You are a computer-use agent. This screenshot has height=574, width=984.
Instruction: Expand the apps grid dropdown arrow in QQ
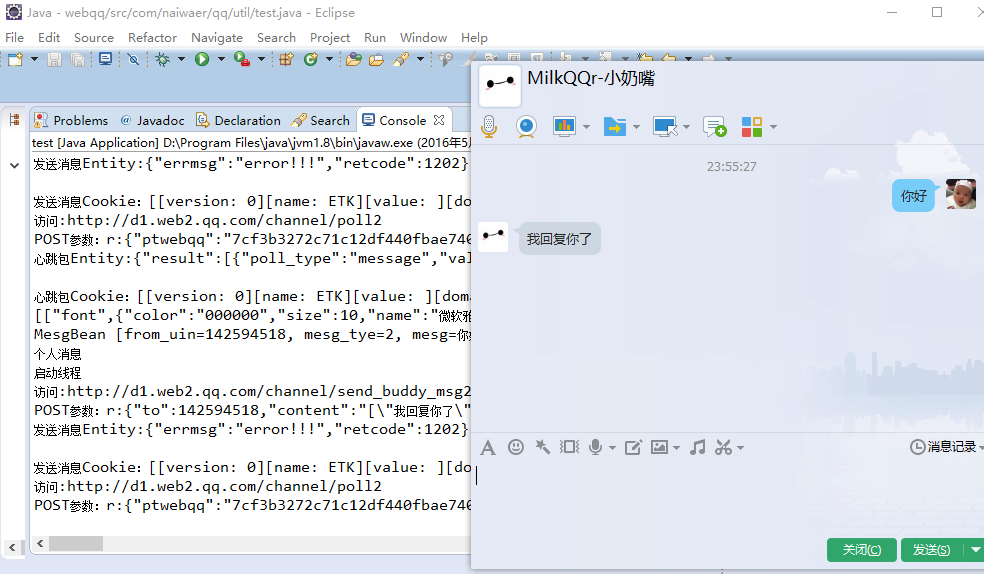[x=773, y=127]
